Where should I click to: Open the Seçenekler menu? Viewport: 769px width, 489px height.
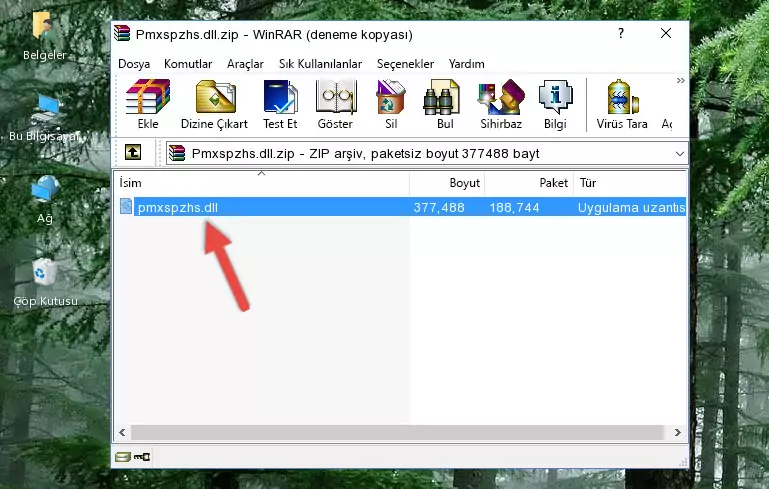pos(405,64)
